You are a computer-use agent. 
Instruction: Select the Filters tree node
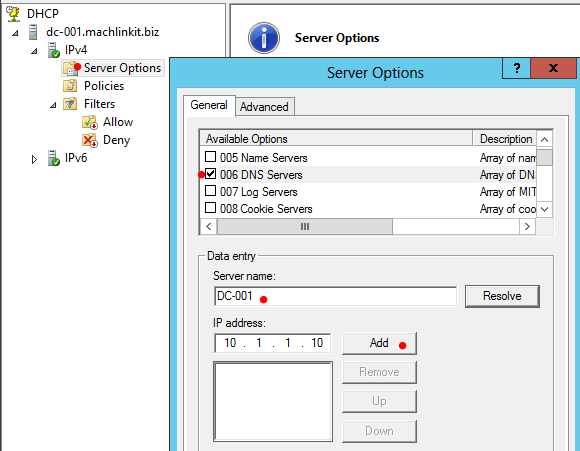pyautogui.click(x=100, y=104)
